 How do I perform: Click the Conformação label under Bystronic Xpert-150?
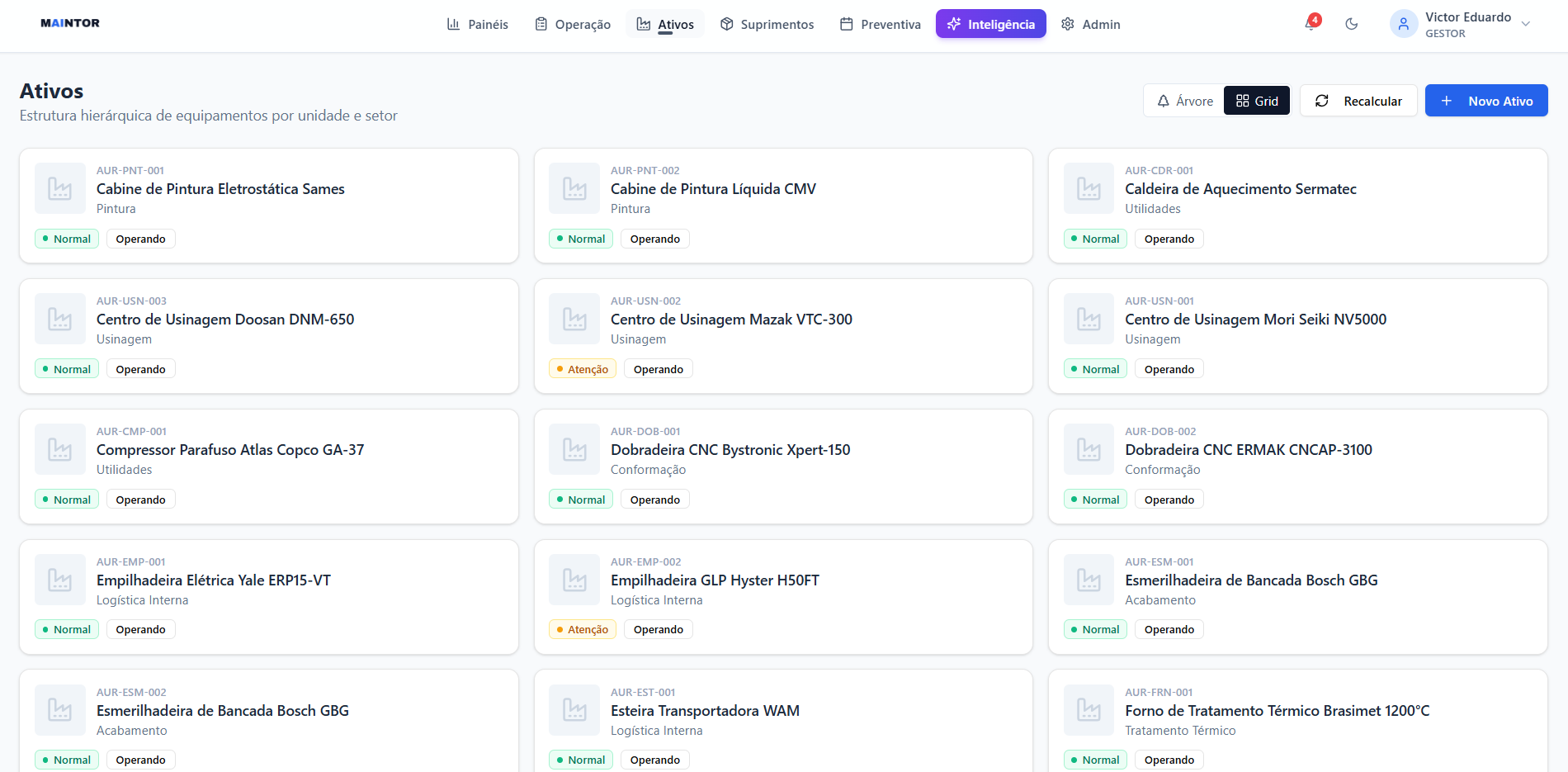(648, 470)
